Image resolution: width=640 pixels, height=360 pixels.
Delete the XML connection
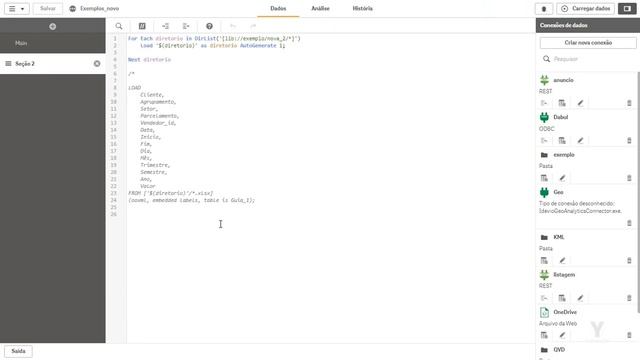[x=629, y=260]
